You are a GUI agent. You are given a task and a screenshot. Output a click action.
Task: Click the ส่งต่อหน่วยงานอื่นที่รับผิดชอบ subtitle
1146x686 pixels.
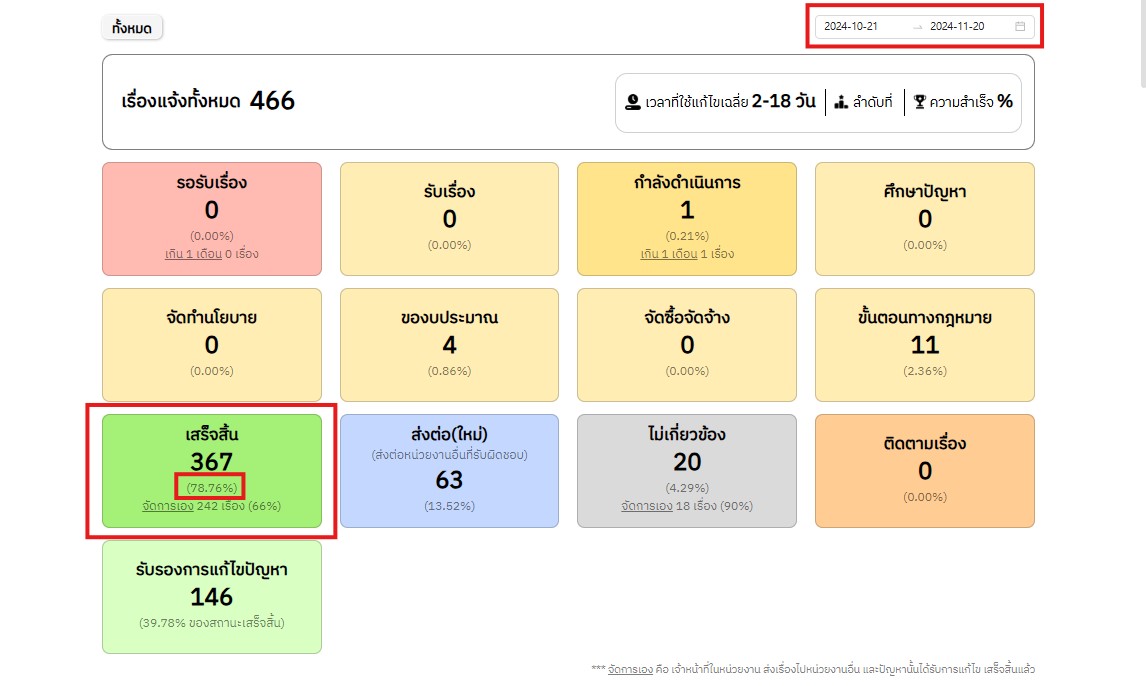coord(449,455)
